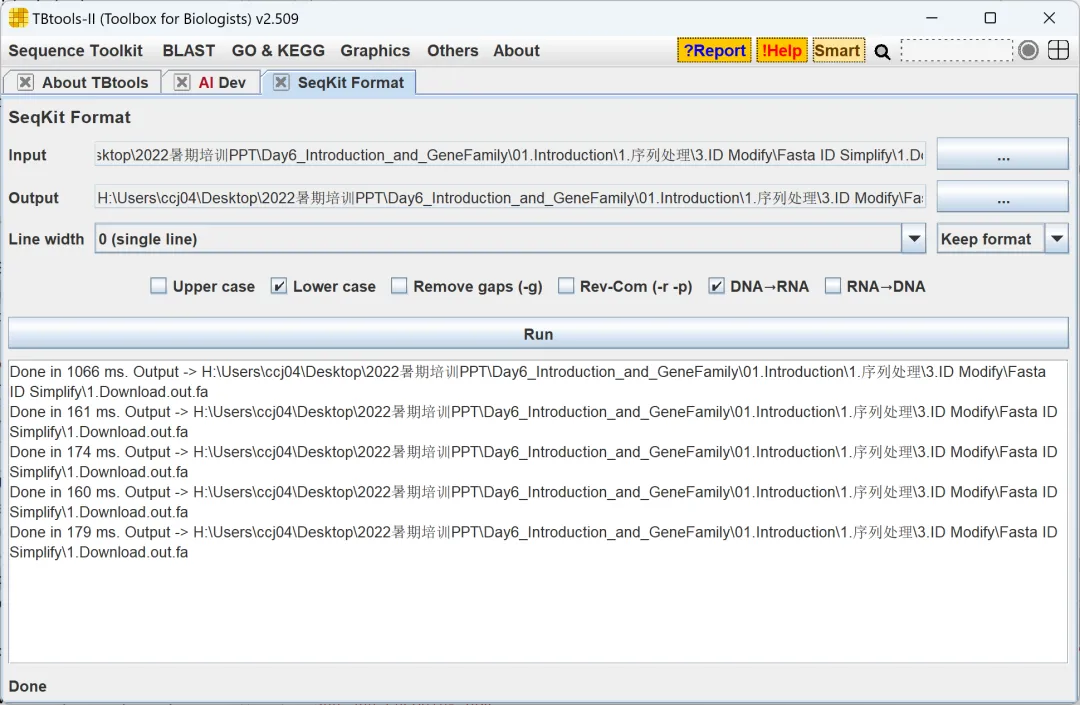1080x705 pixels.
Task: Click the round gray record icon
Action: click(x=1028, y=50)
